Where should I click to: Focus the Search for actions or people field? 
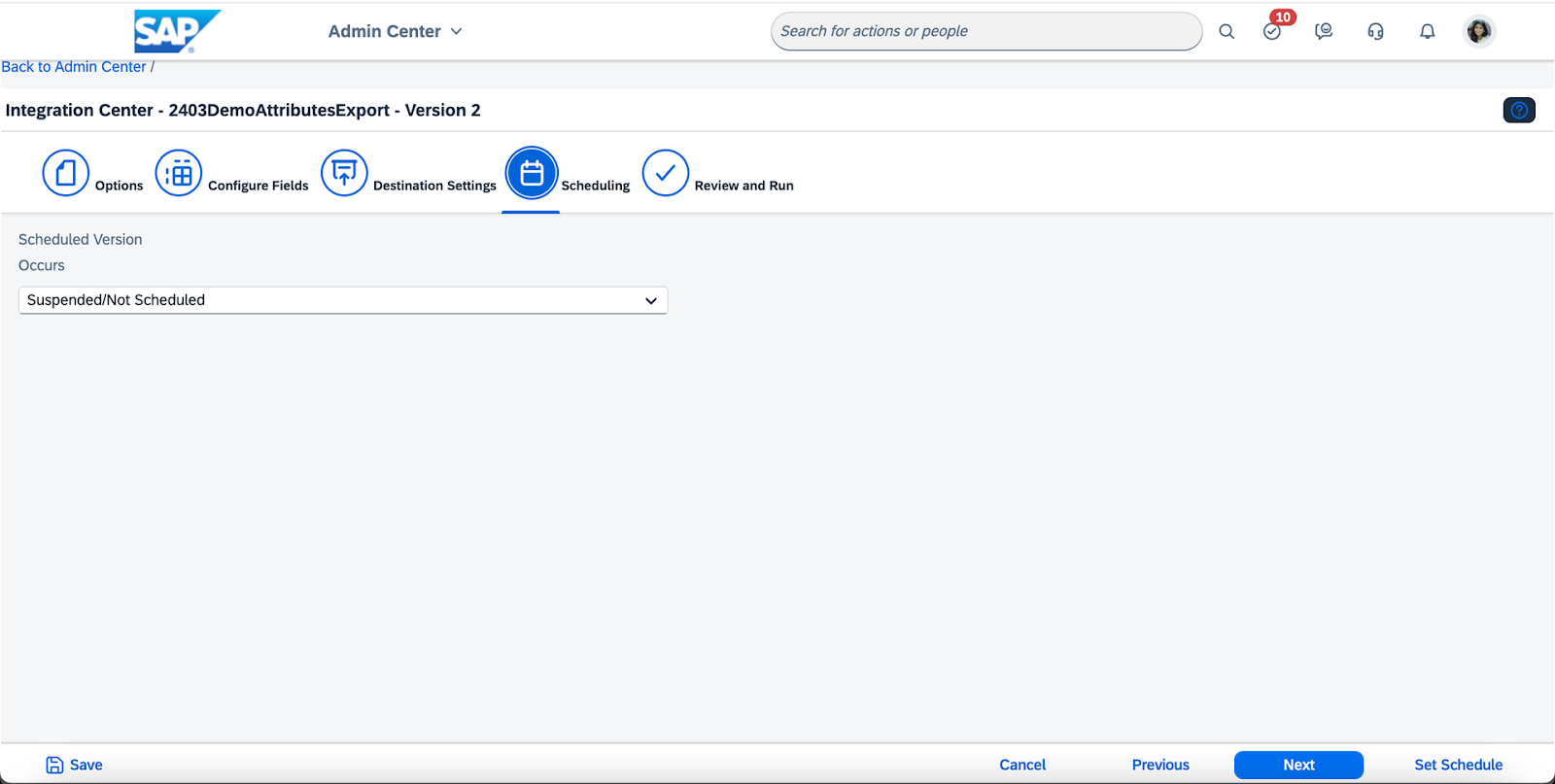click(x=985, y=31)
